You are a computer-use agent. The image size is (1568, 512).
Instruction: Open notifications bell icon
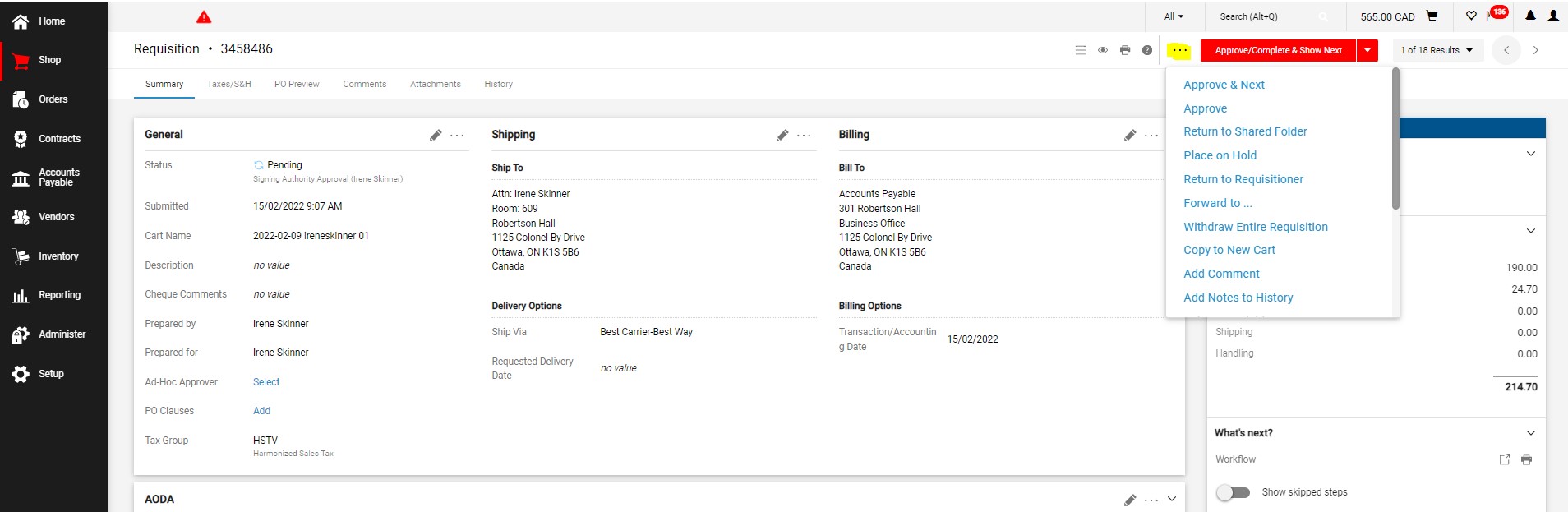(1530, 16)
